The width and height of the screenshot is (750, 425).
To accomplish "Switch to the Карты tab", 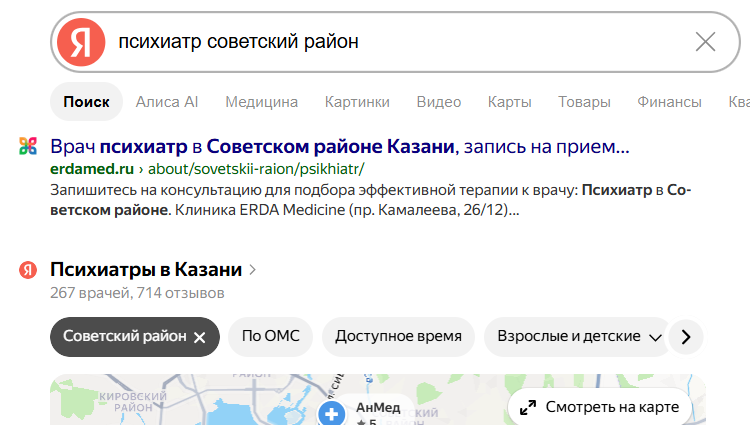I will pos(509,101).
